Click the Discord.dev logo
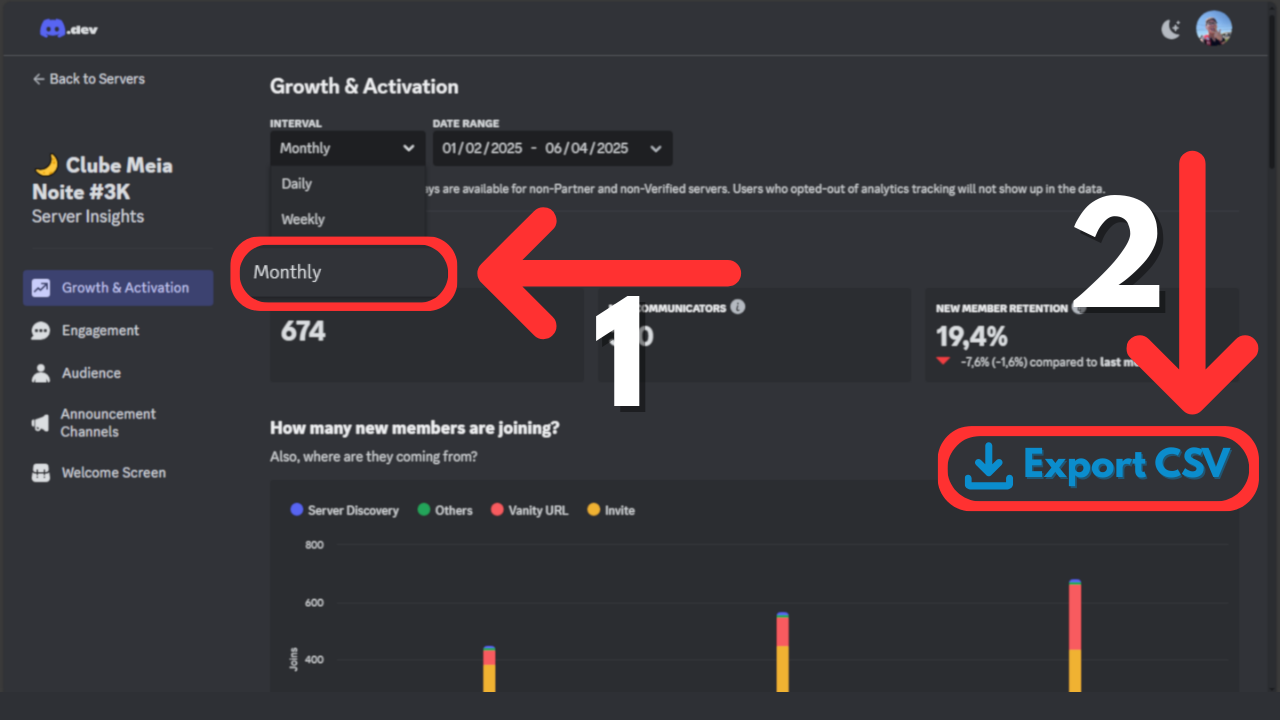This screenshot has height=720, width=1280. click(x=69, y=29)
